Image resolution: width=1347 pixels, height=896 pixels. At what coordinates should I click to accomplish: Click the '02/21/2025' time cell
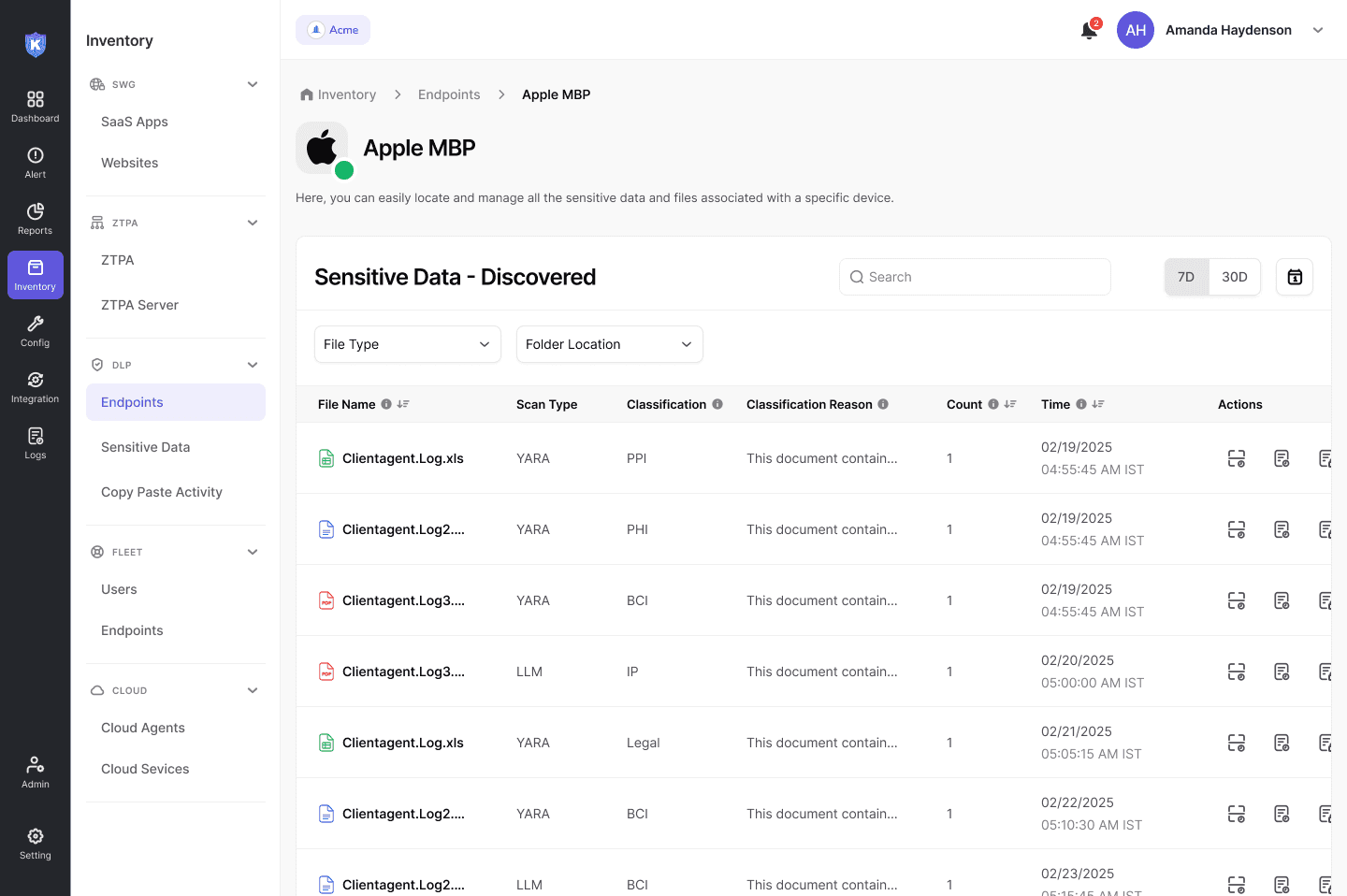pyautogui.click(x=1077, y=731)
